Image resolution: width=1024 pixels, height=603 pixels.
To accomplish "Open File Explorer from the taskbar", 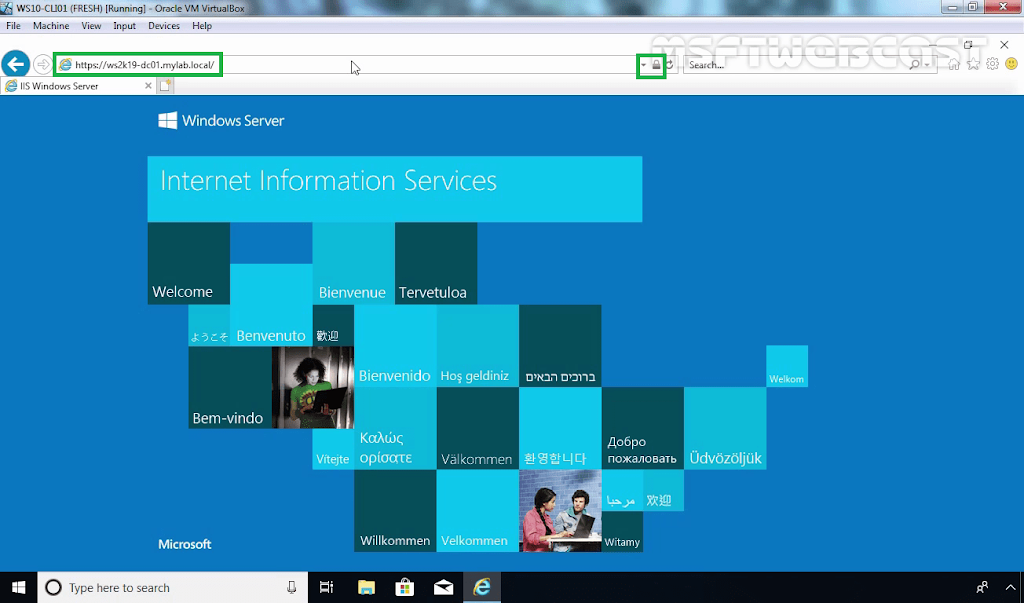I will pos(366,587).
